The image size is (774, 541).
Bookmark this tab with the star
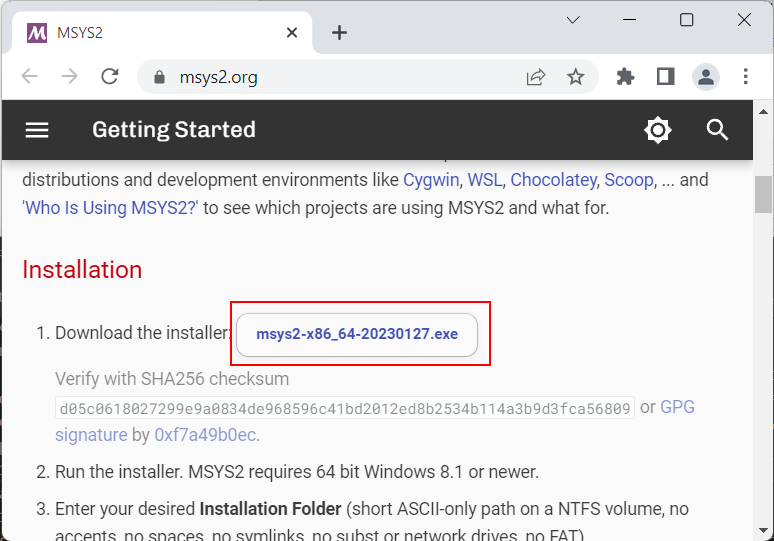pos(576,77)
